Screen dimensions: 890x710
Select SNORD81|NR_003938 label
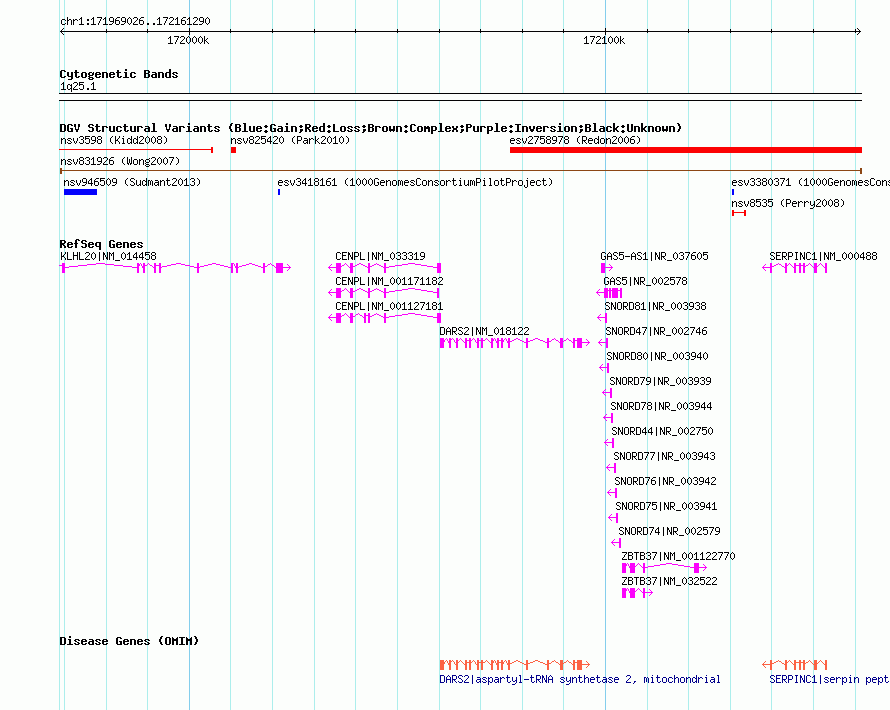656,306
